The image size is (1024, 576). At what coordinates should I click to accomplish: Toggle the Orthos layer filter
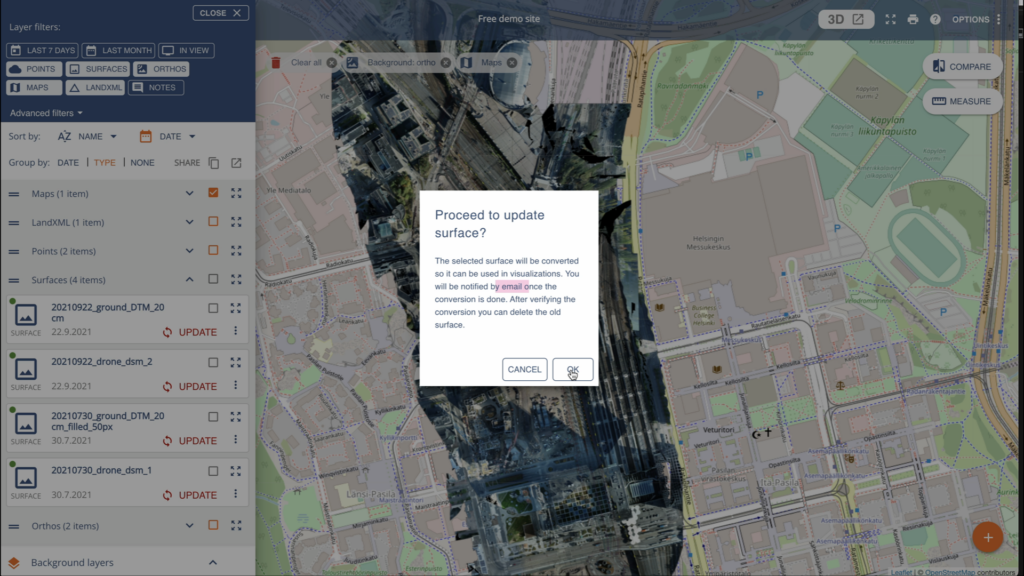[x=162, y=69]
